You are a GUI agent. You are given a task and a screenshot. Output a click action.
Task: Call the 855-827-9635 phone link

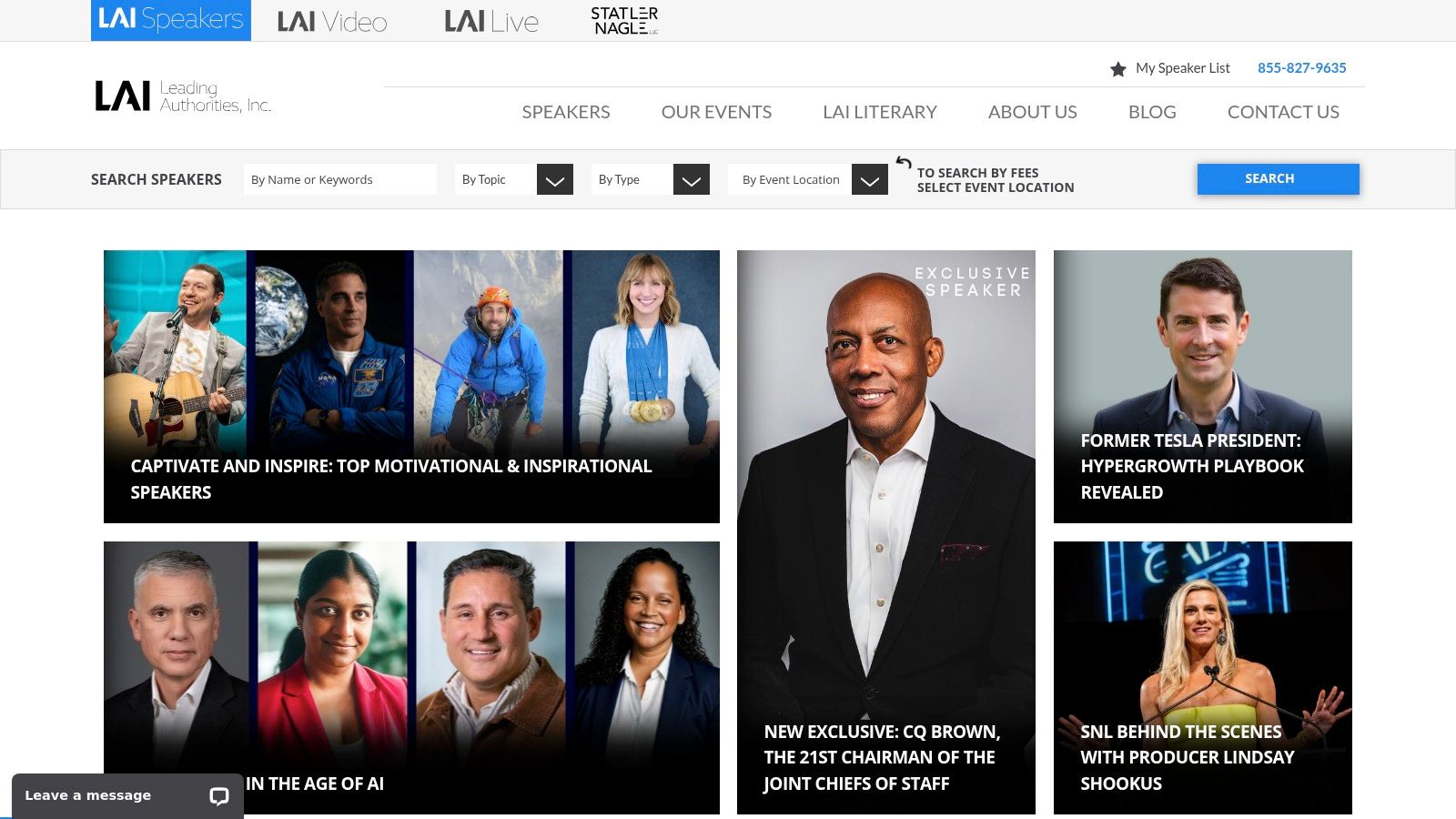(1301, 68)
